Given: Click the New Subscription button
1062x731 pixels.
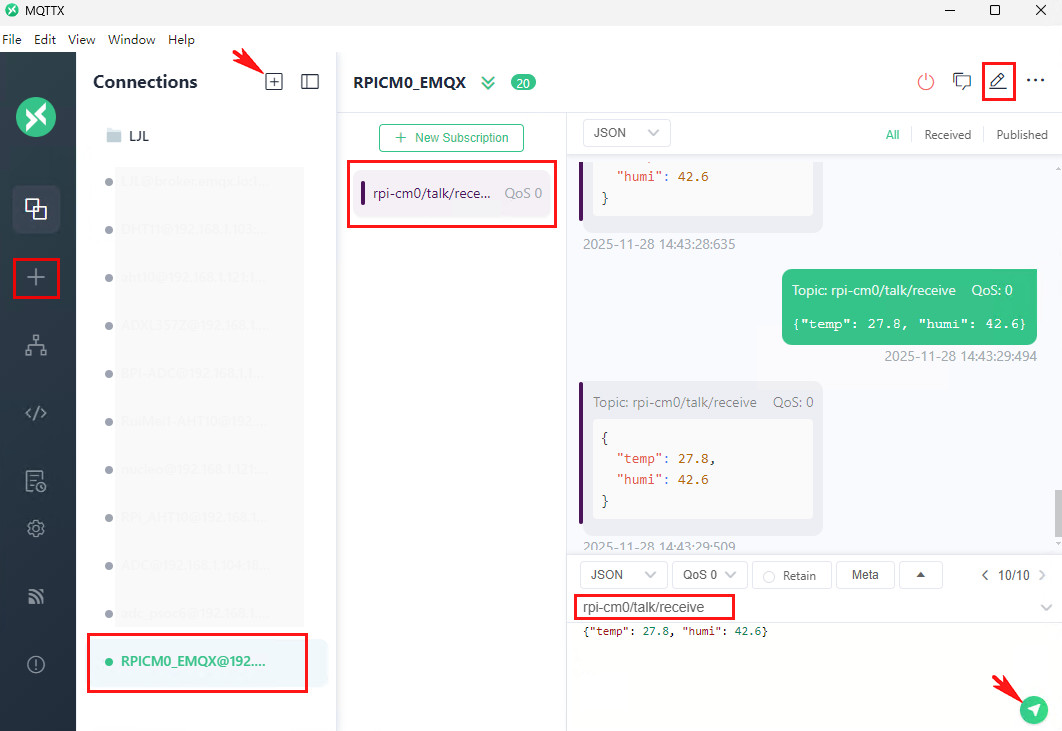Looking at the screenshot, I should tap(451, 138).
